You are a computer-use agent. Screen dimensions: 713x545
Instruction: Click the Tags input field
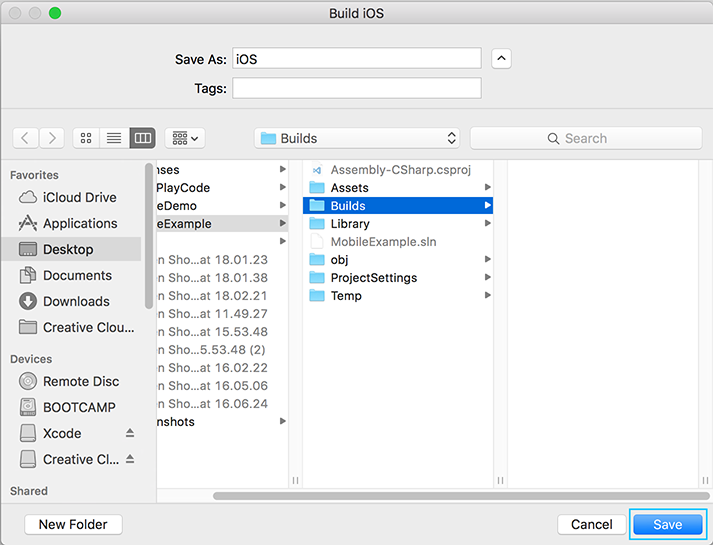tap(357, 88)
